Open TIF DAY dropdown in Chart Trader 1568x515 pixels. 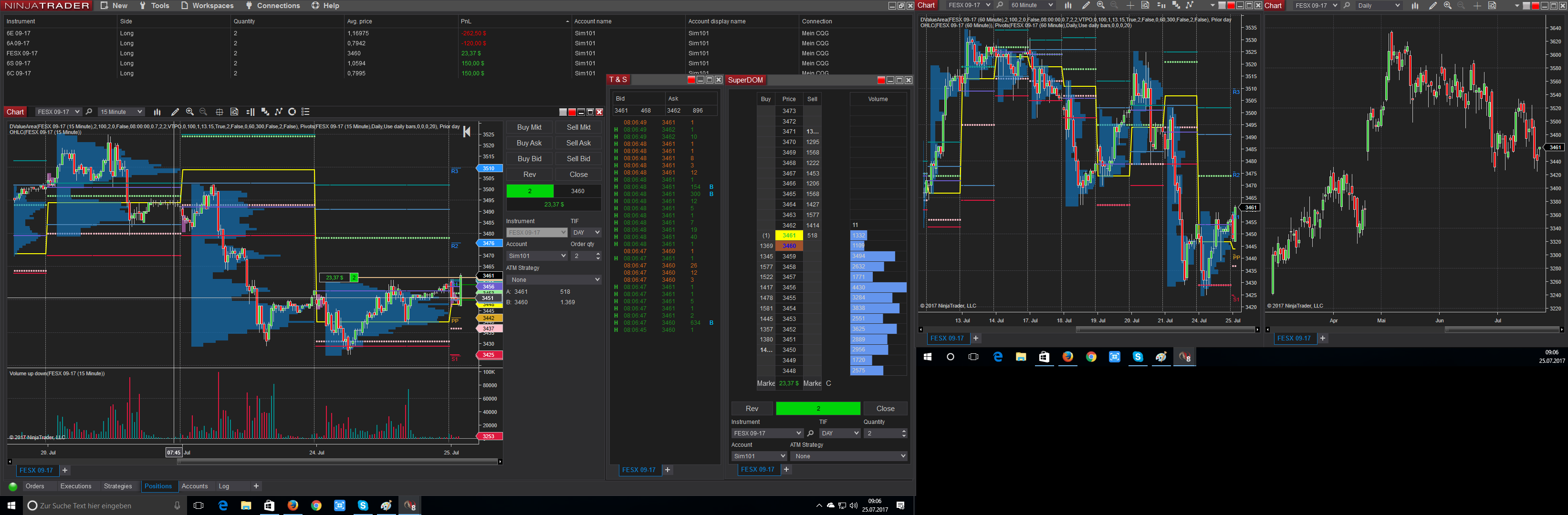tap(586, 232)
